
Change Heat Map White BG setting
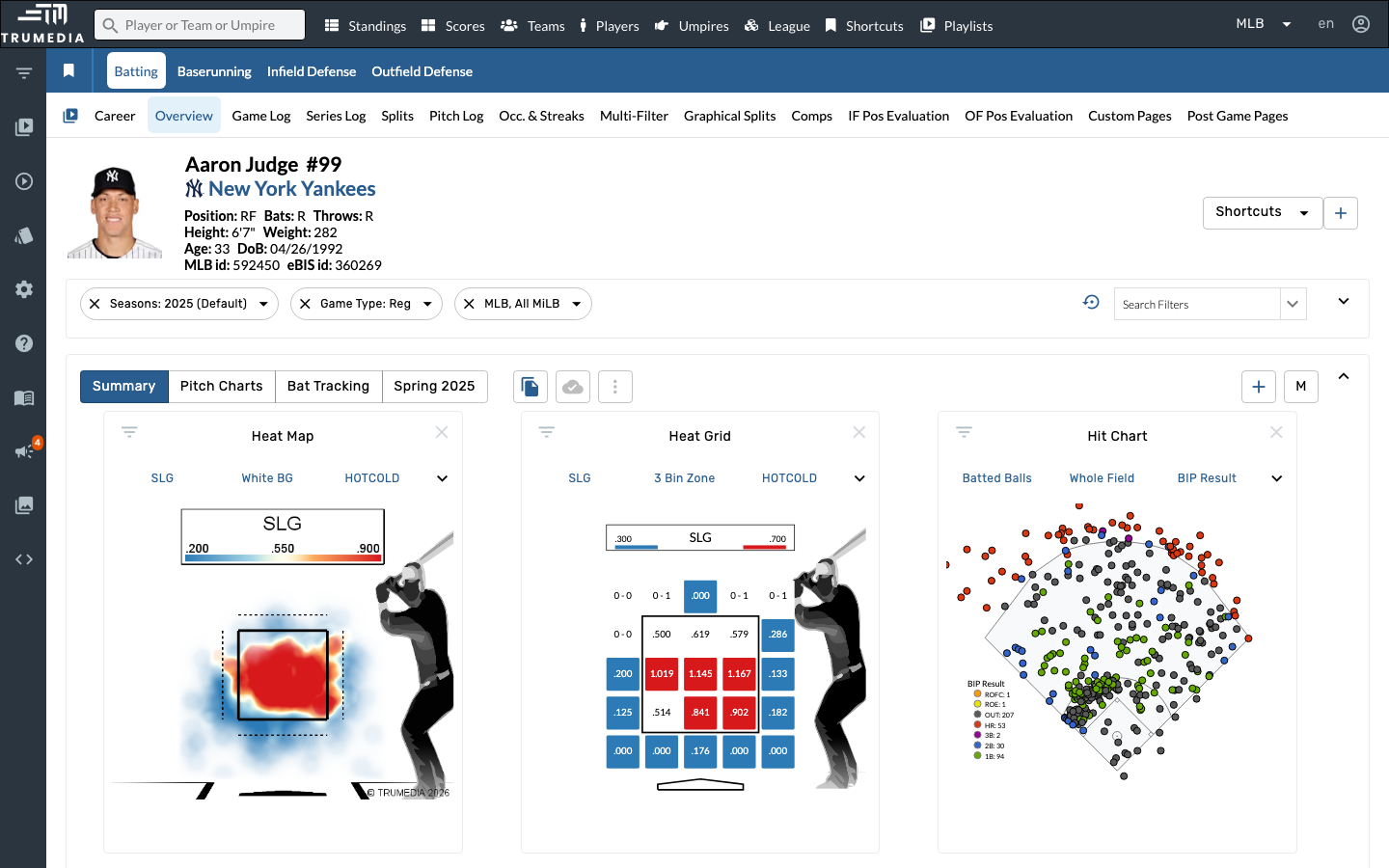[267, 478]
